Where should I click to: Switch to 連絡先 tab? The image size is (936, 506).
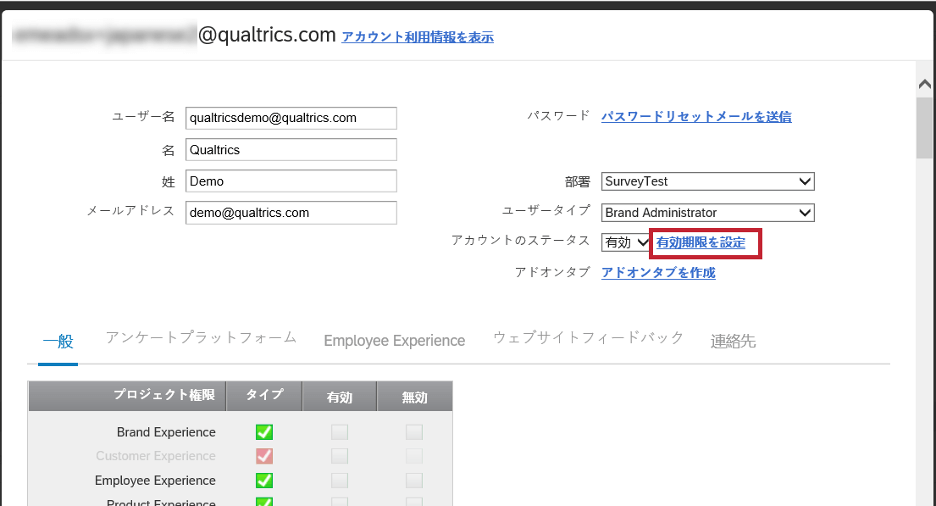point(733,341)
